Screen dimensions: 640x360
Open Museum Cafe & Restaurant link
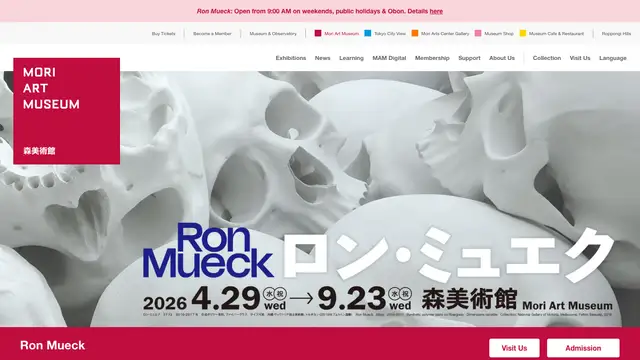(x=556, y=34)
